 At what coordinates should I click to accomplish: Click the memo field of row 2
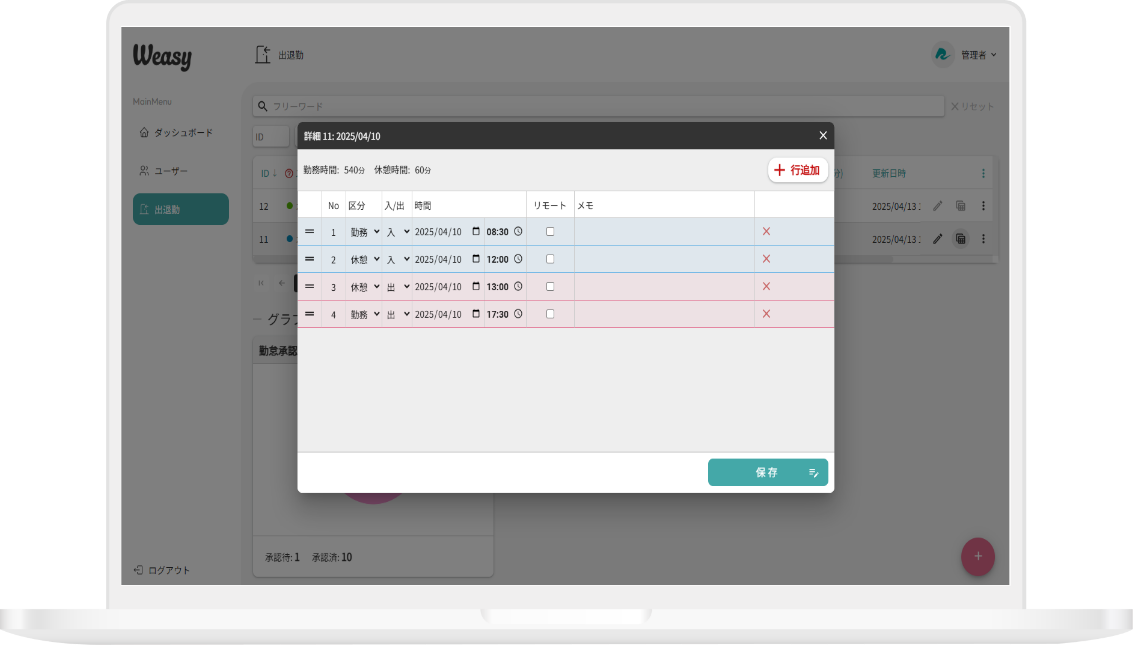pyautogui.click(x=664, y=259)
